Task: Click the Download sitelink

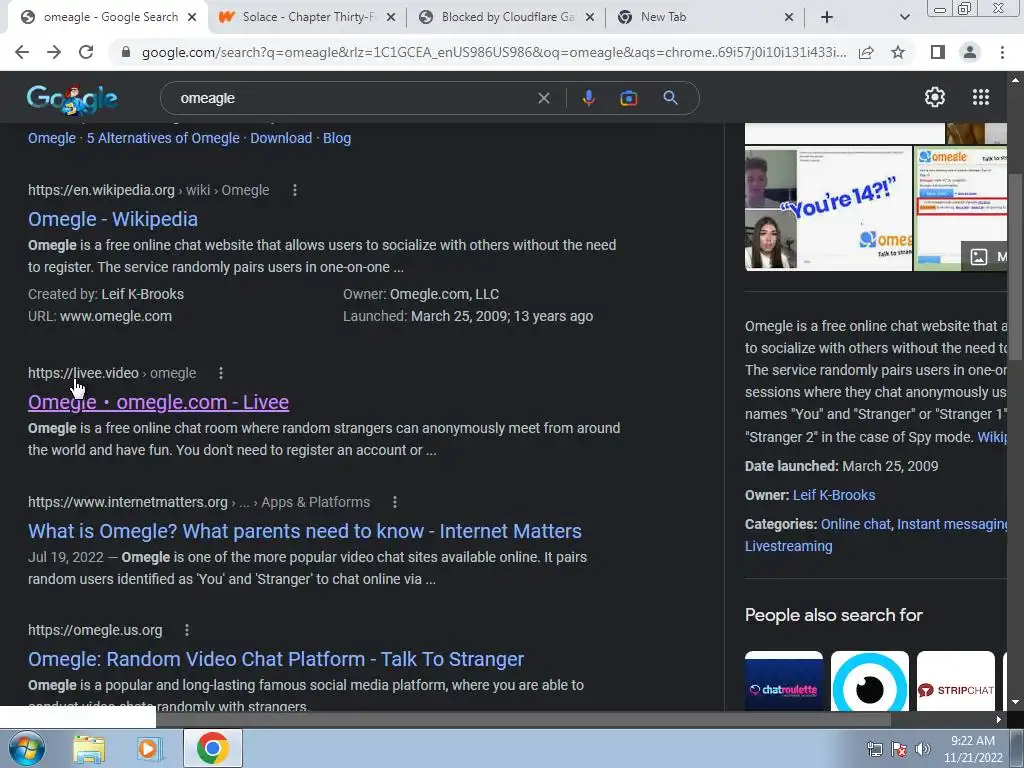Action: 281,138
